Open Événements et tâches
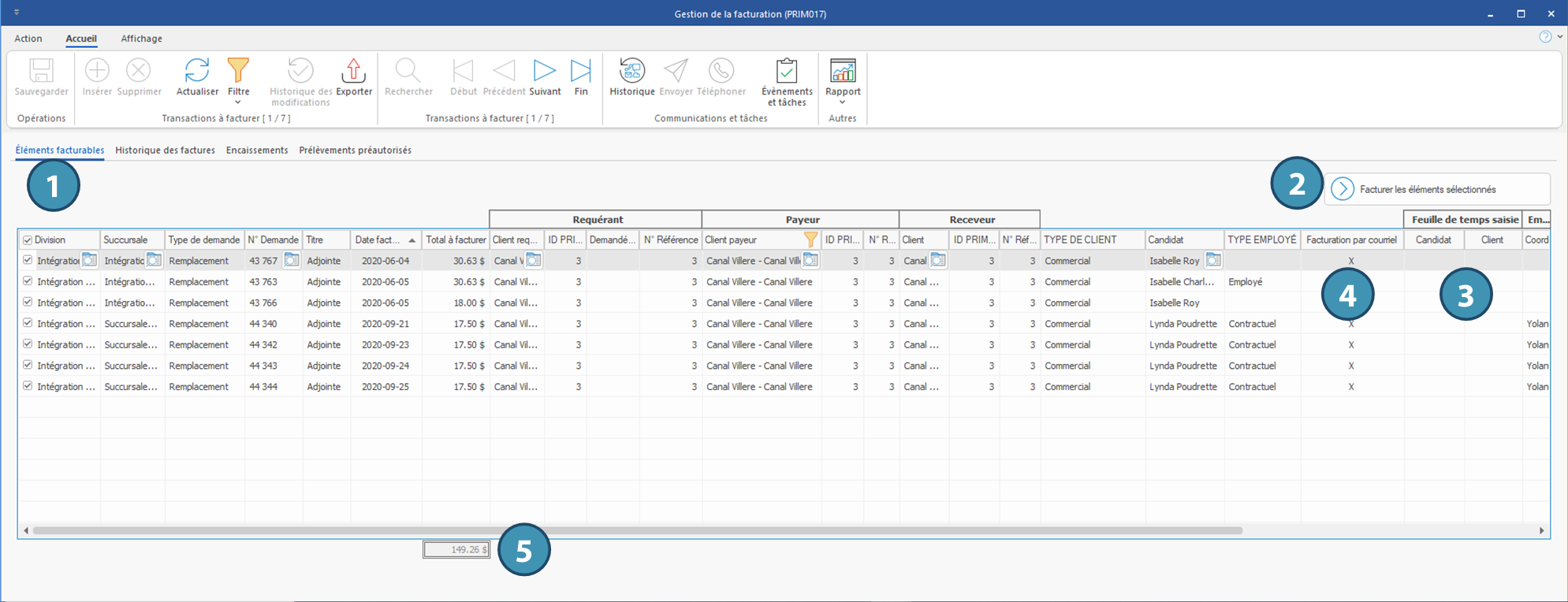The width and height of the screenshot is (1568, 602). click(786, 72)
